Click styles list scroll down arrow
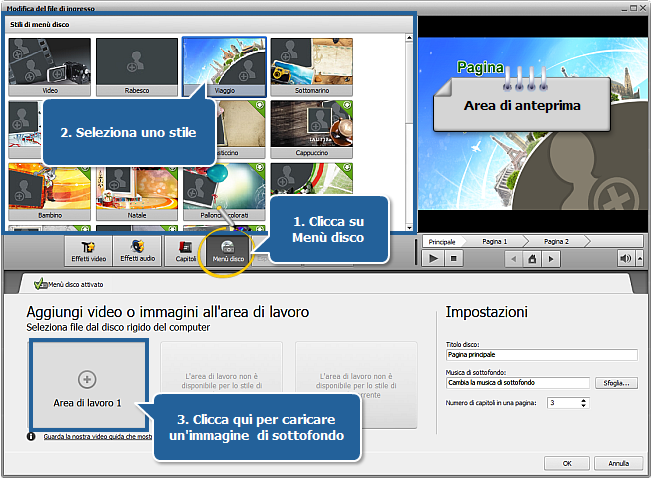This screenshot has width=651, height=478. click(x=409, y=227)
